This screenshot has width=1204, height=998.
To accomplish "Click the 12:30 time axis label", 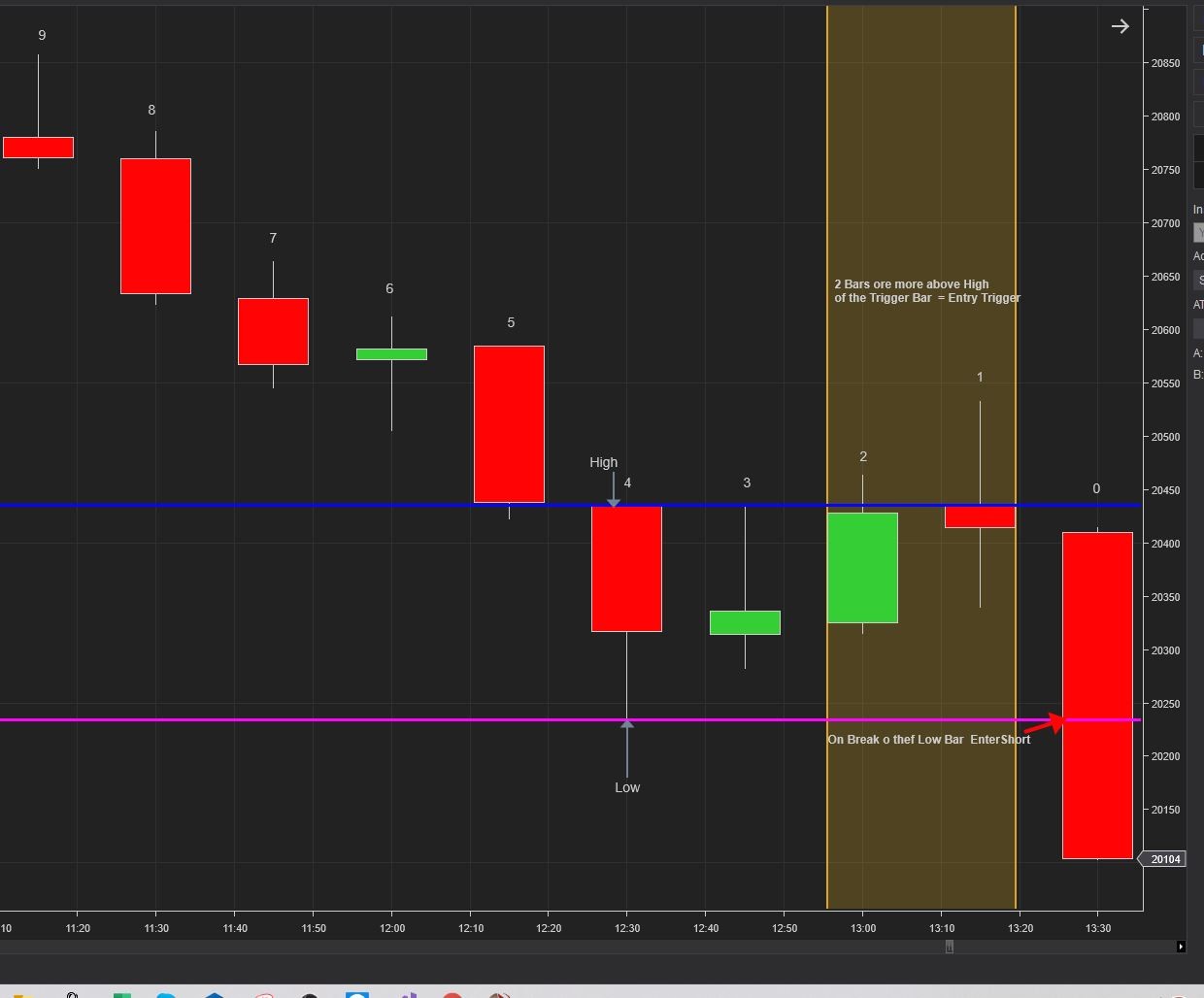I will coord(627,928).
